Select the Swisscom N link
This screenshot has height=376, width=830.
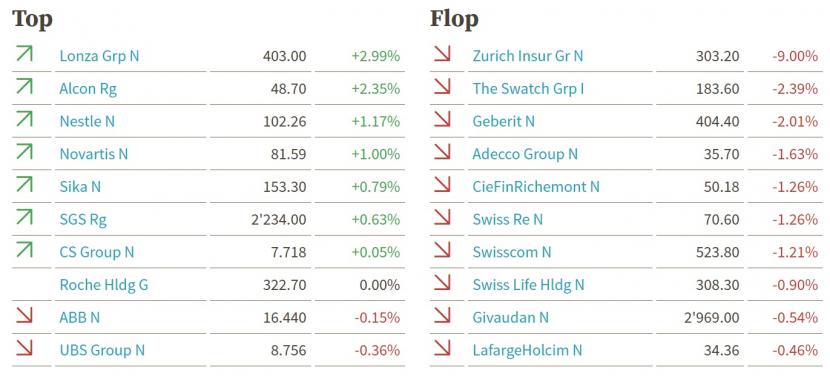[512, 252]
